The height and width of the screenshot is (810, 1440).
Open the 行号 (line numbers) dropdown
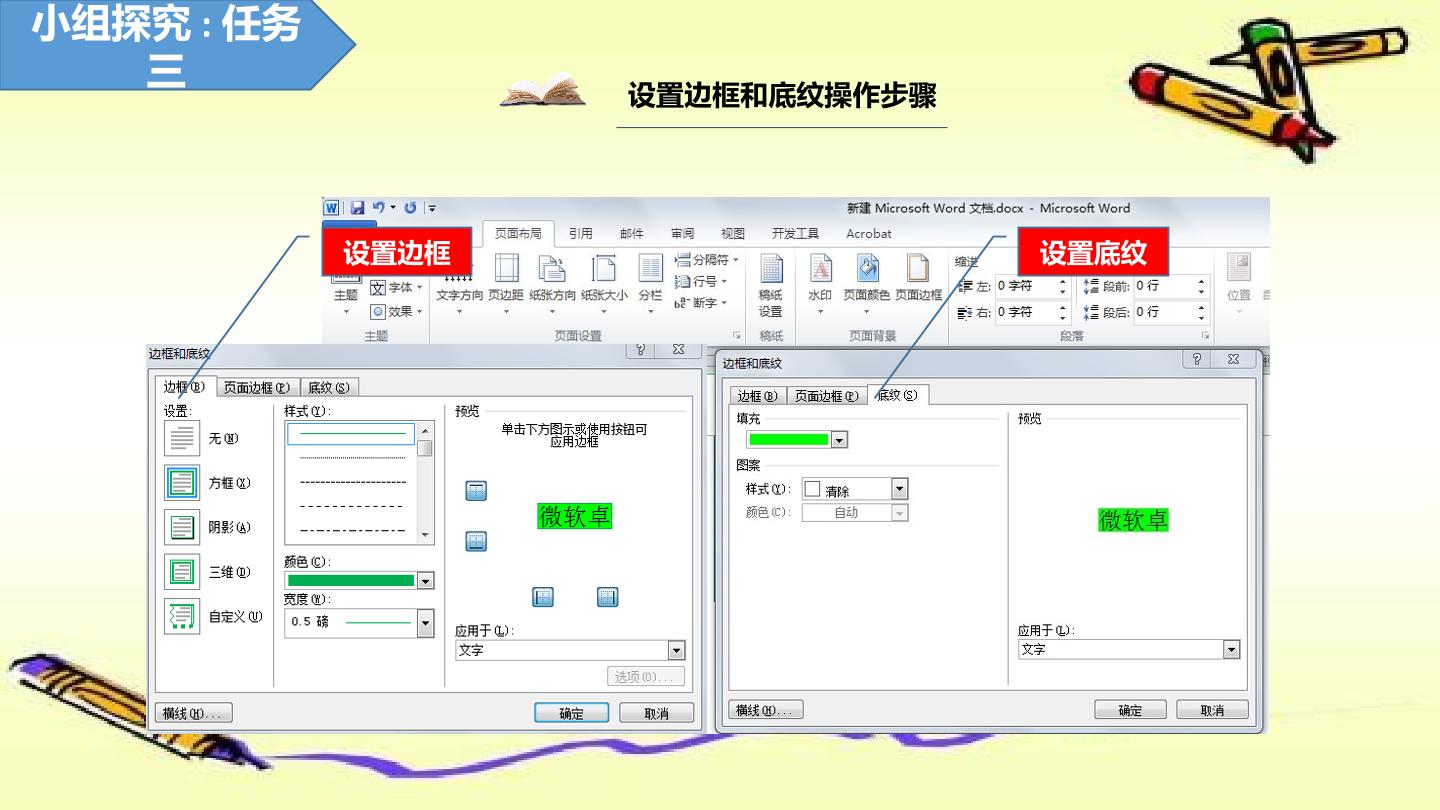pos(702,281)
